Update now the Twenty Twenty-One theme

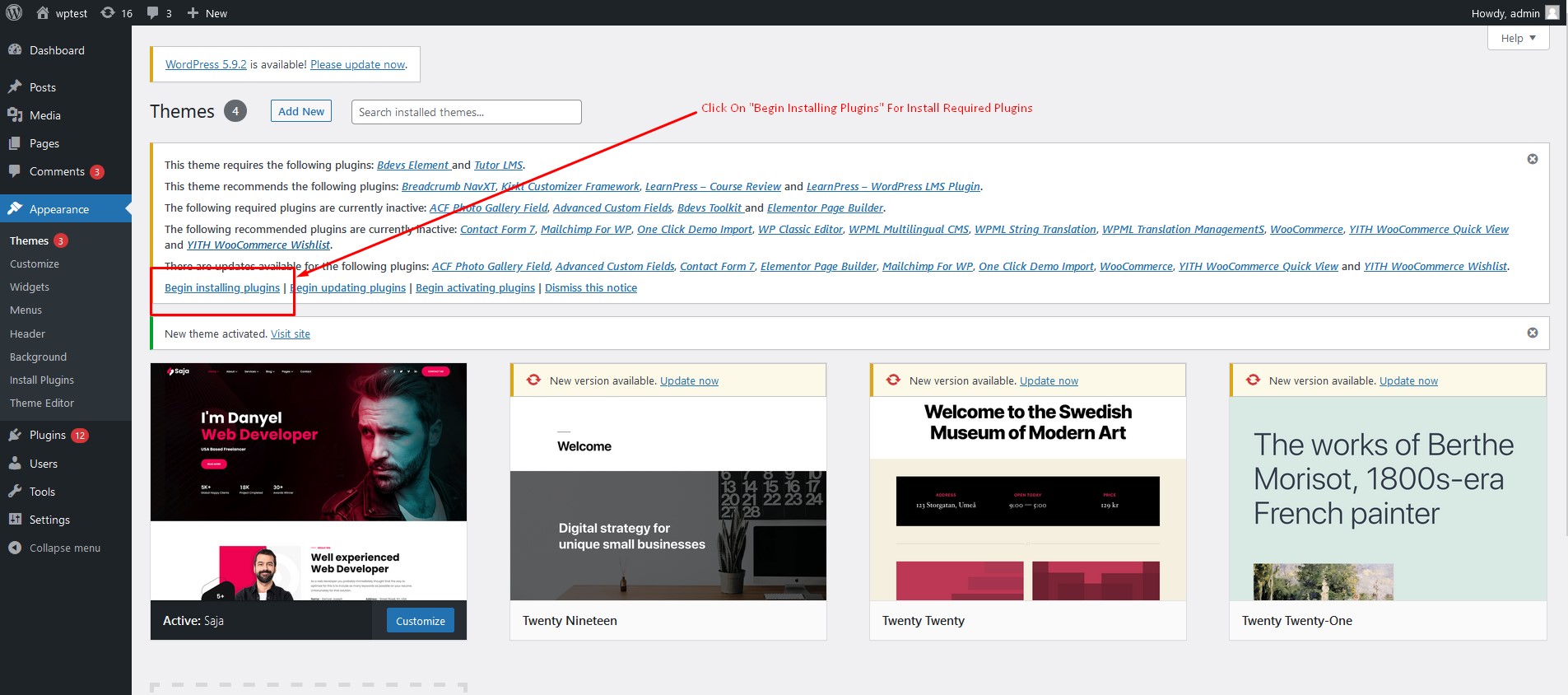(x=1408, y=380)
